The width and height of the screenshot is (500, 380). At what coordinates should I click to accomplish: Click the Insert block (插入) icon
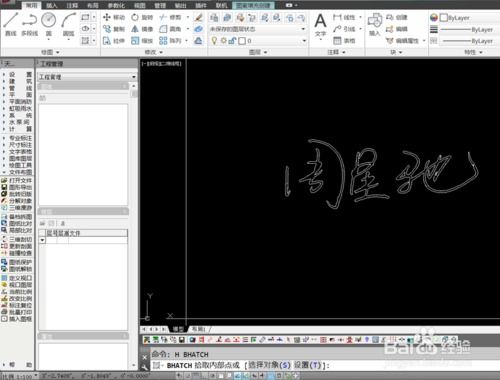tap(375, 25)
